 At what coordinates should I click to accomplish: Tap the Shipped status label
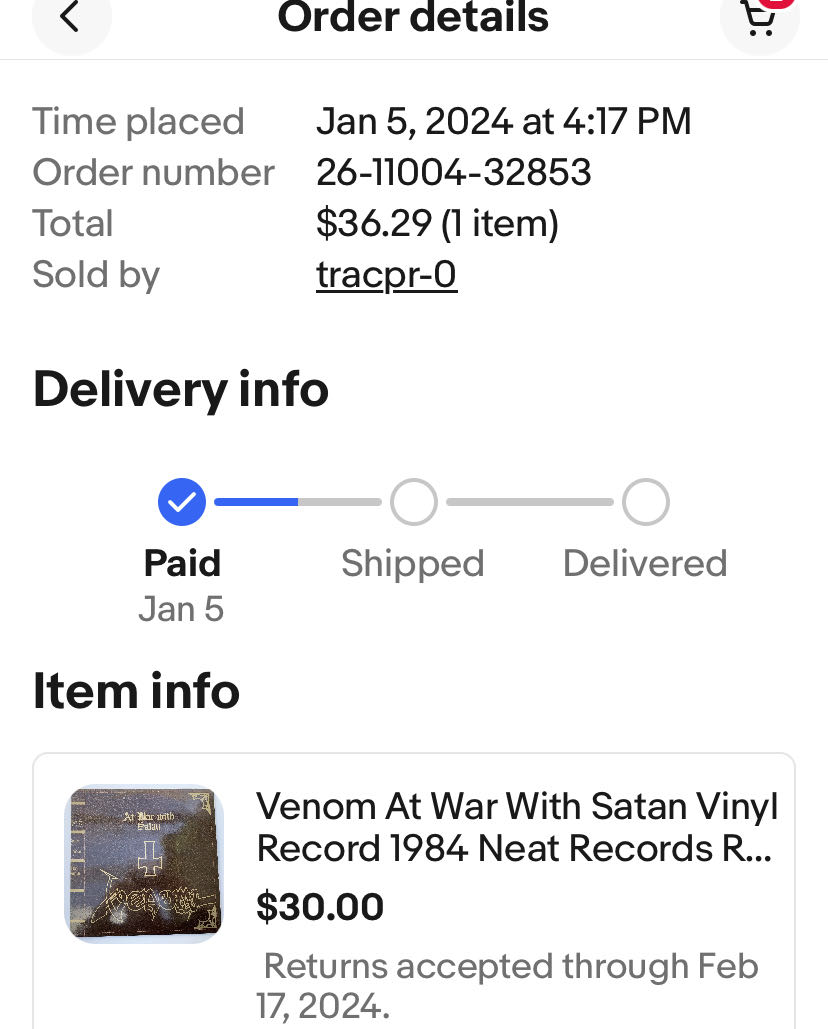coord(412,564)
